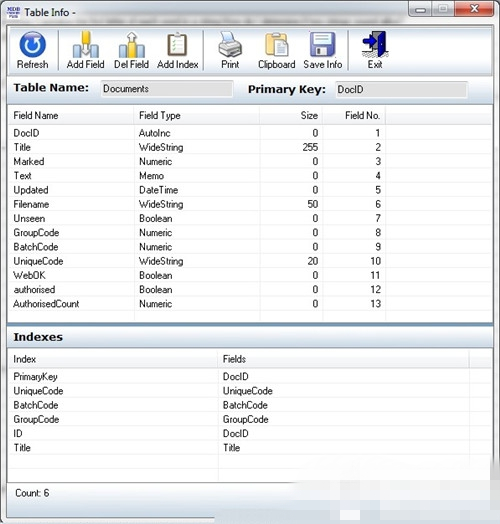This screenshot has width=500, height=524.
Task: Click the Index column header
Action: point(113,359)
